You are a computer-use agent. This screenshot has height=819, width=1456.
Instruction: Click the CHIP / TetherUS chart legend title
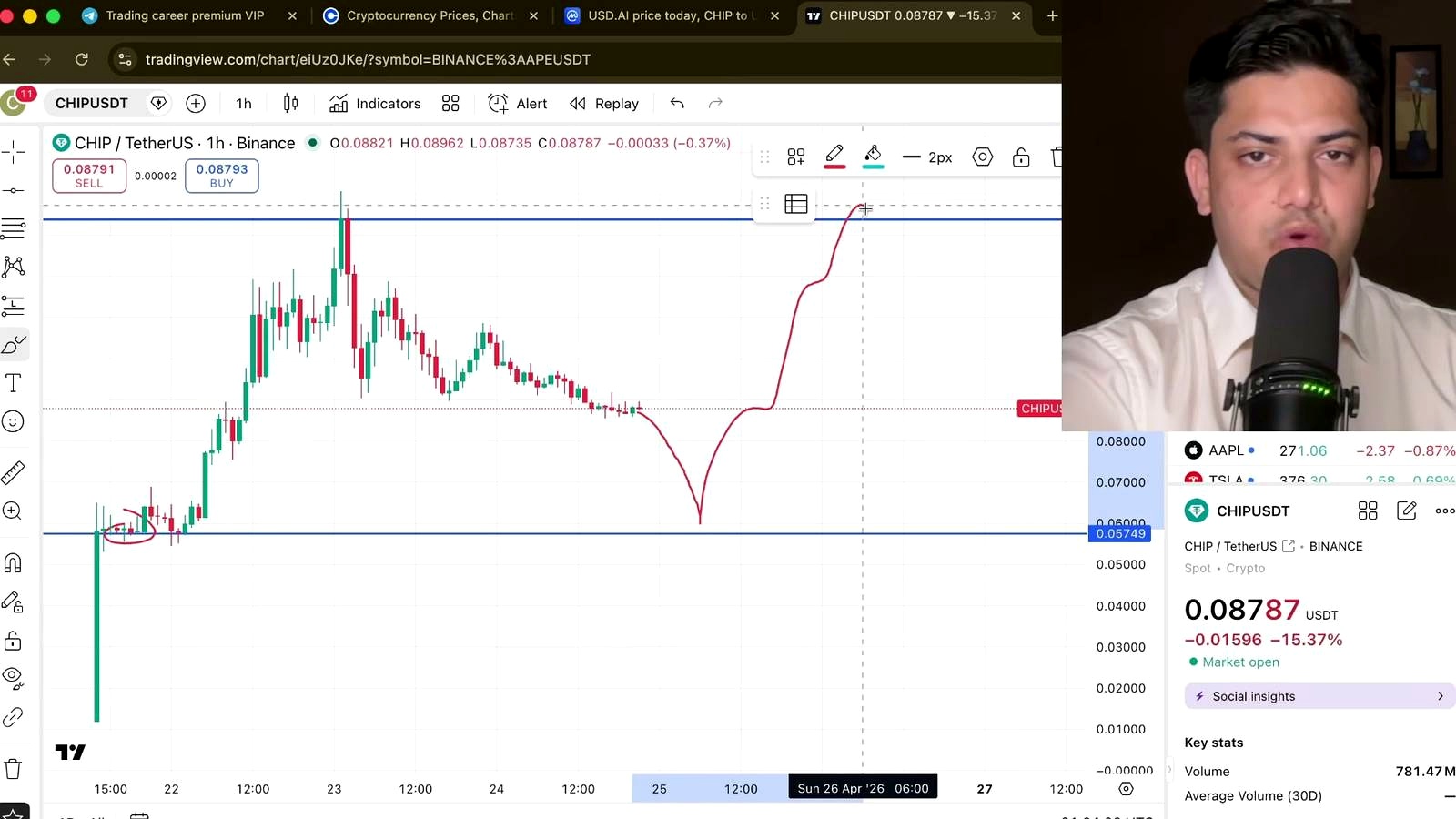(185, 143)
